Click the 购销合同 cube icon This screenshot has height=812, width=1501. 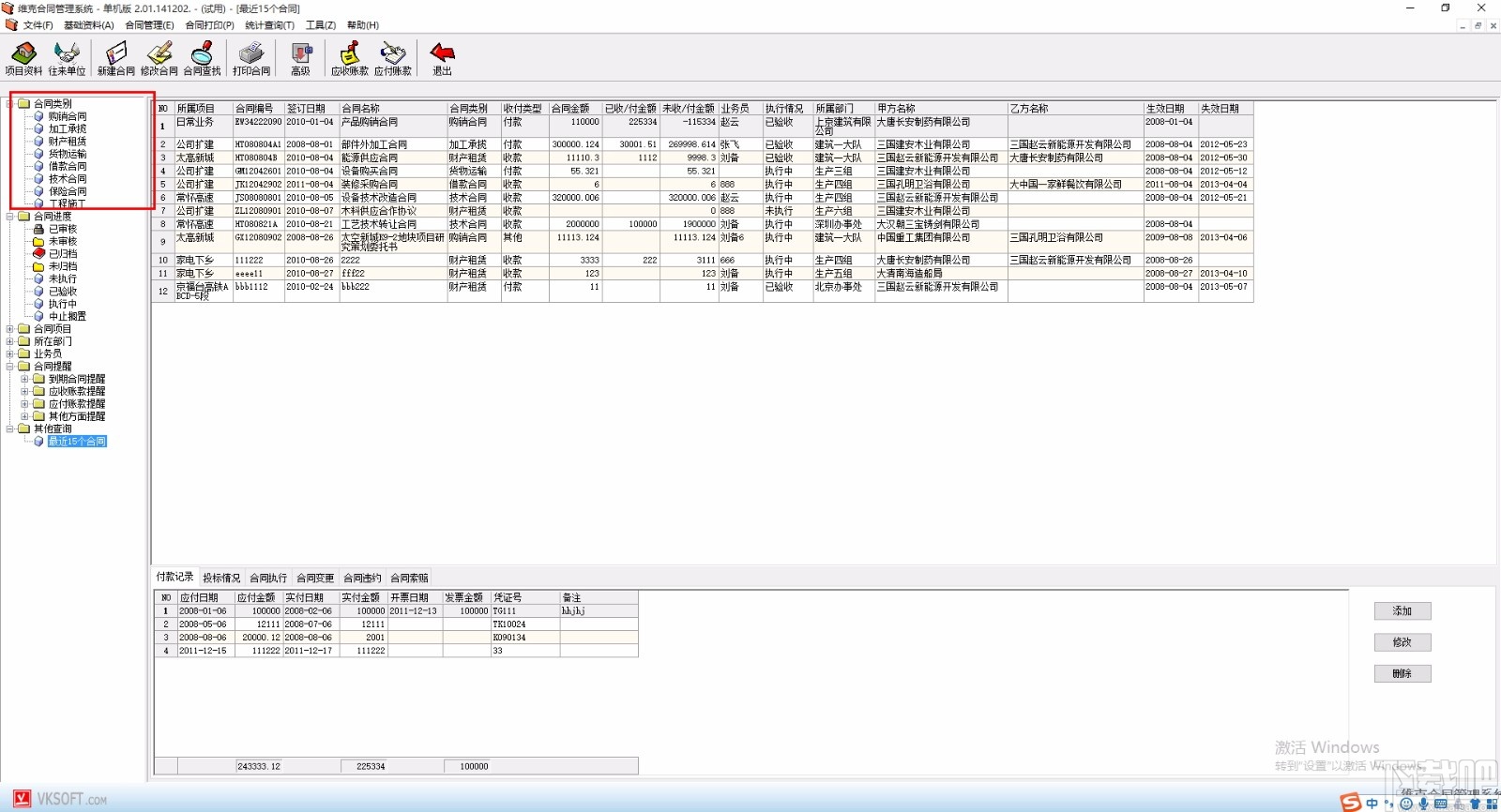(38, 116)
